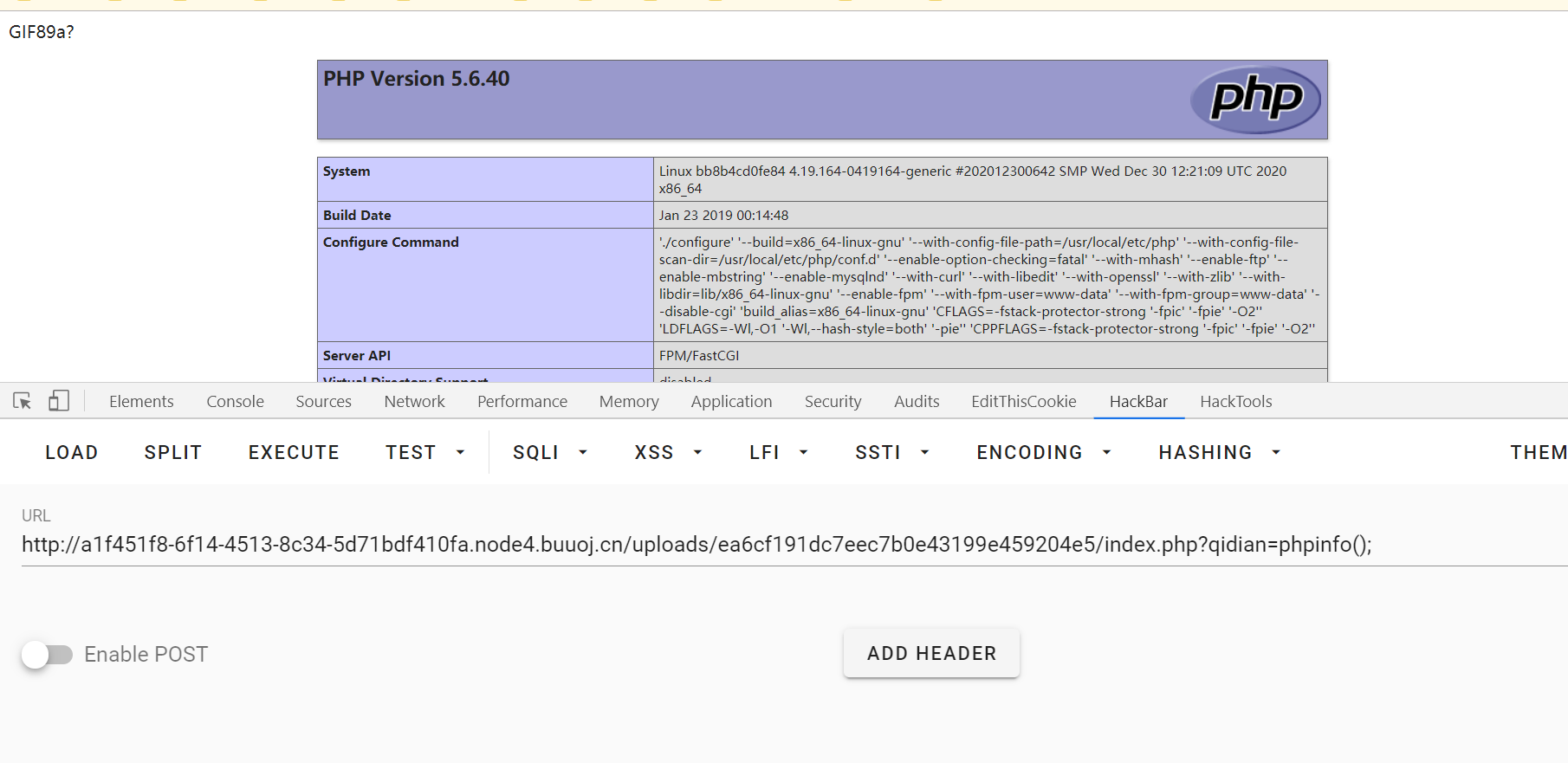Viewport: 1568px width, 763px height.
Task: Open the SQLI dropdown menu
Action: 550,452
